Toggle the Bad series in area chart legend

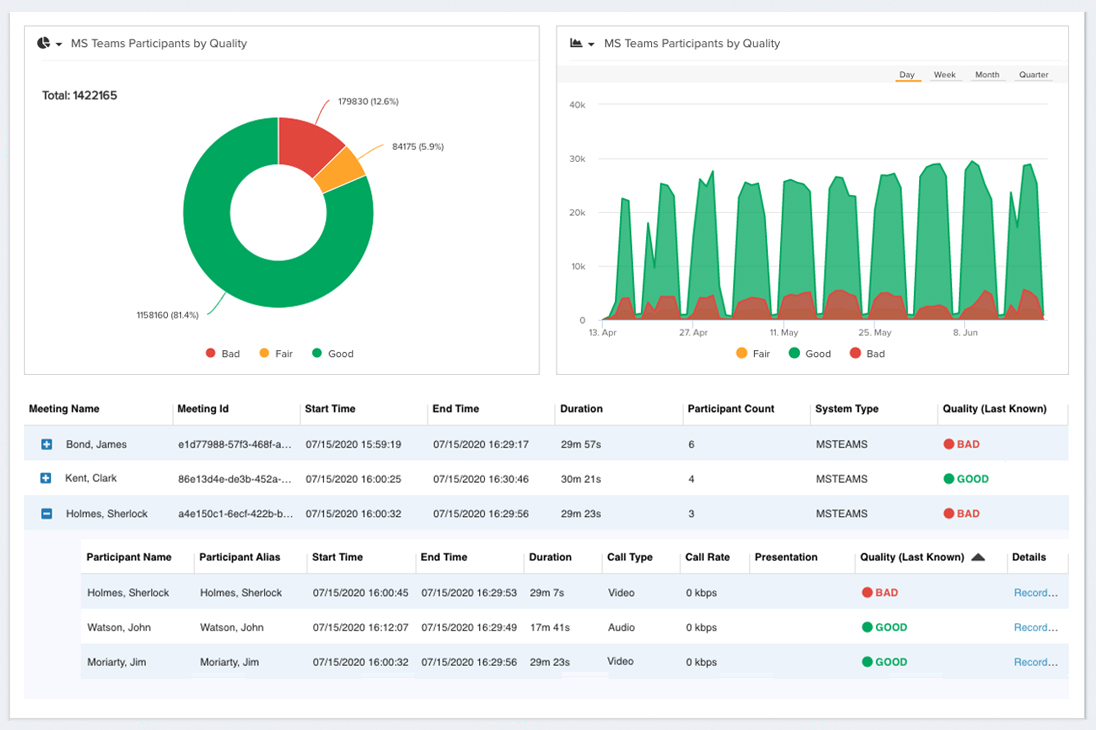pyautogui.click(x=867, y=354)
